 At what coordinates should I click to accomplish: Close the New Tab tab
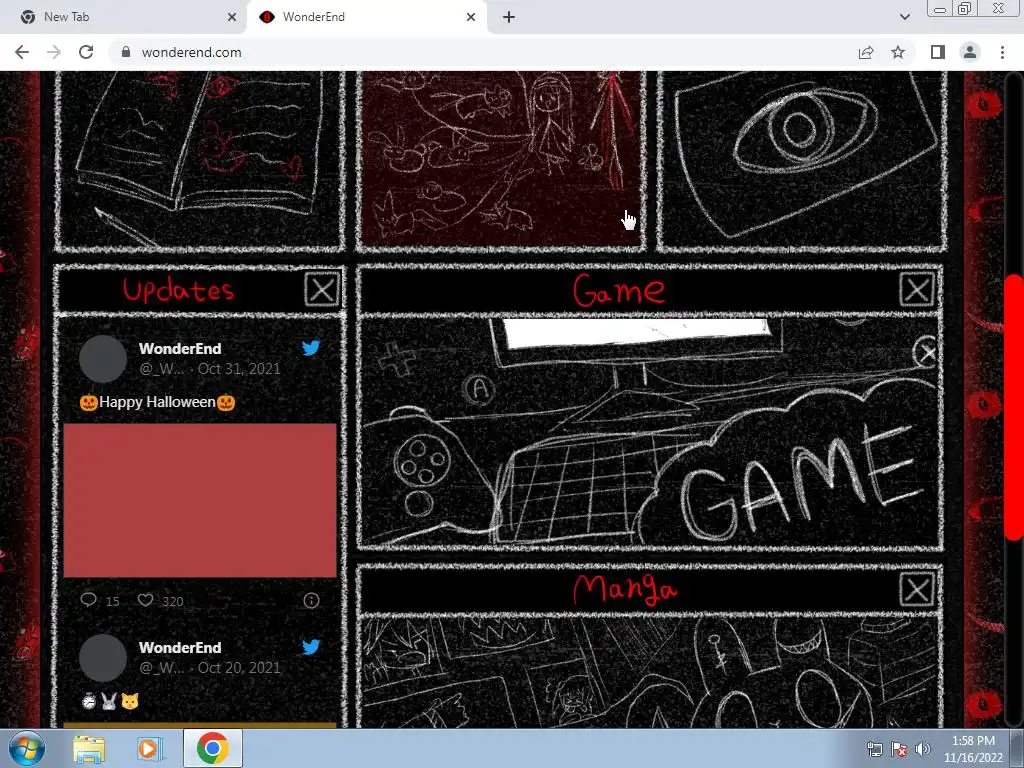click(x=232, y=17)
